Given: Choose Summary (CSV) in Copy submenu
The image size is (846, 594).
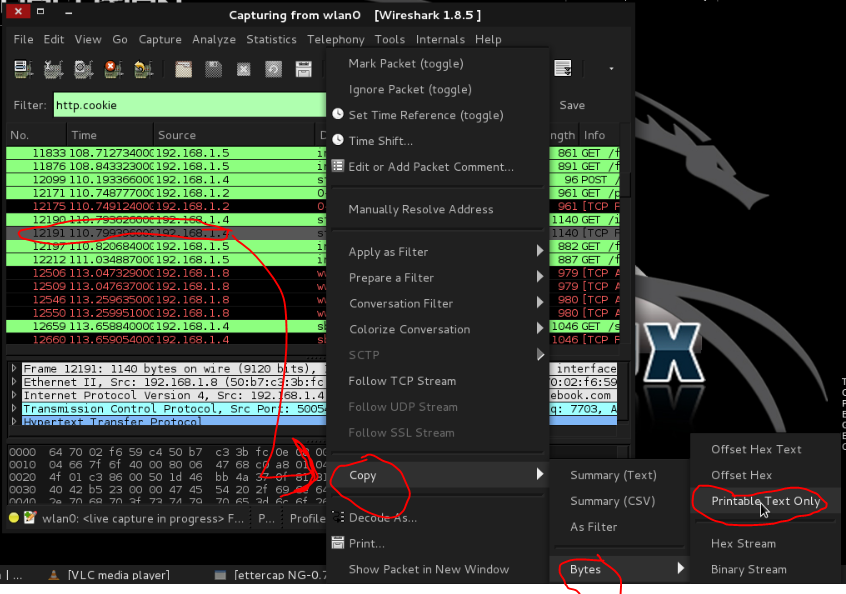Looking at the screenshot, I should (612, 501).
